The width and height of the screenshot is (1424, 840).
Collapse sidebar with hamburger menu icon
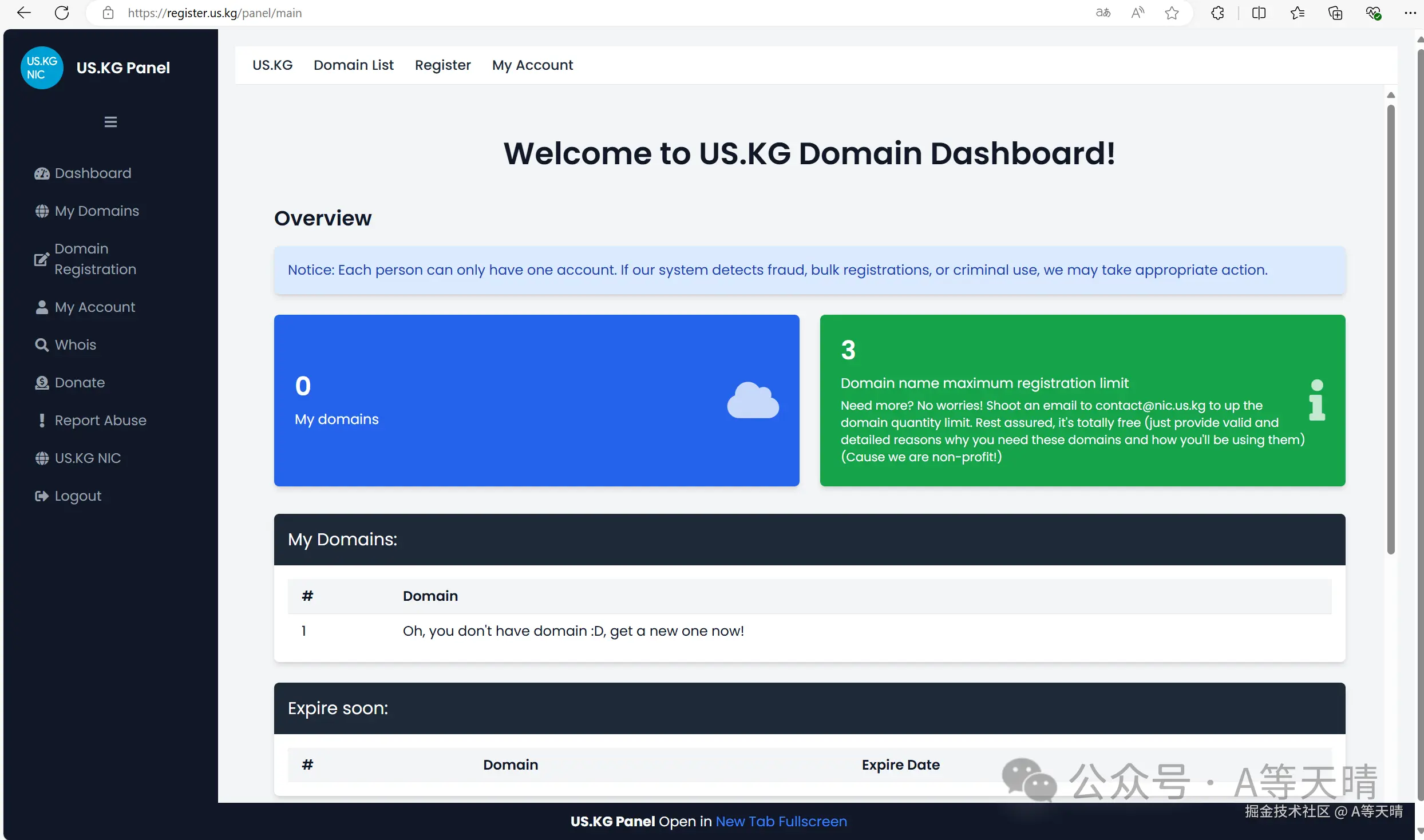pos(110,122)
